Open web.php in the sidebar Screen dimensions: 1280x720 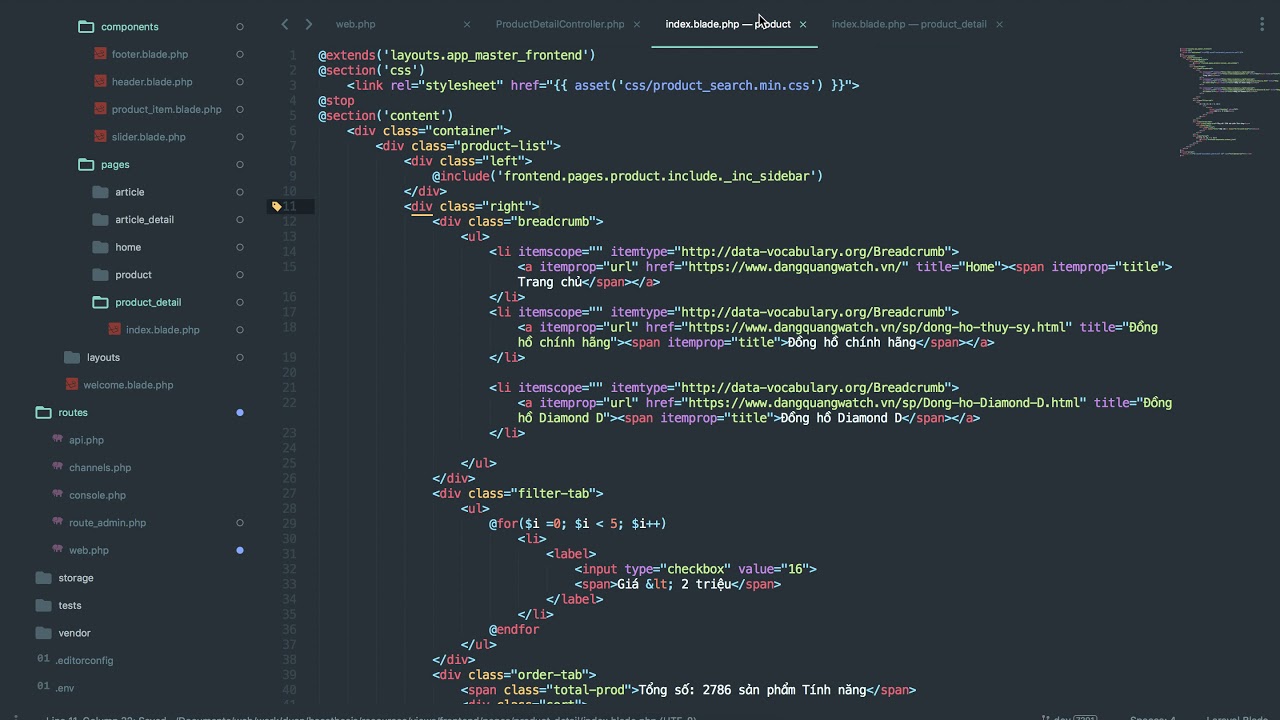[89, 550]
